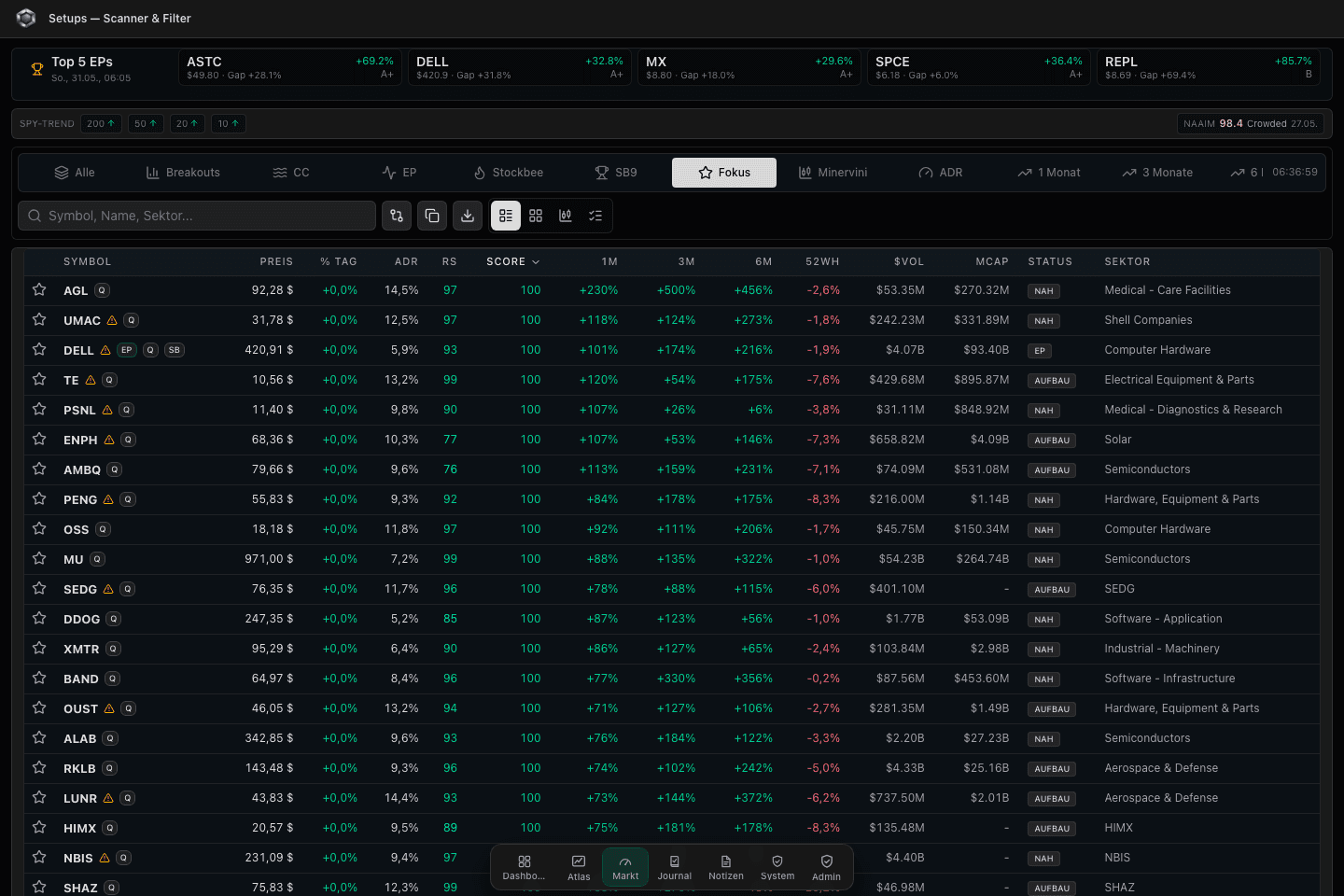Click the SPY-trend 50 chip

pyautogui.click(x=146, y=123)
